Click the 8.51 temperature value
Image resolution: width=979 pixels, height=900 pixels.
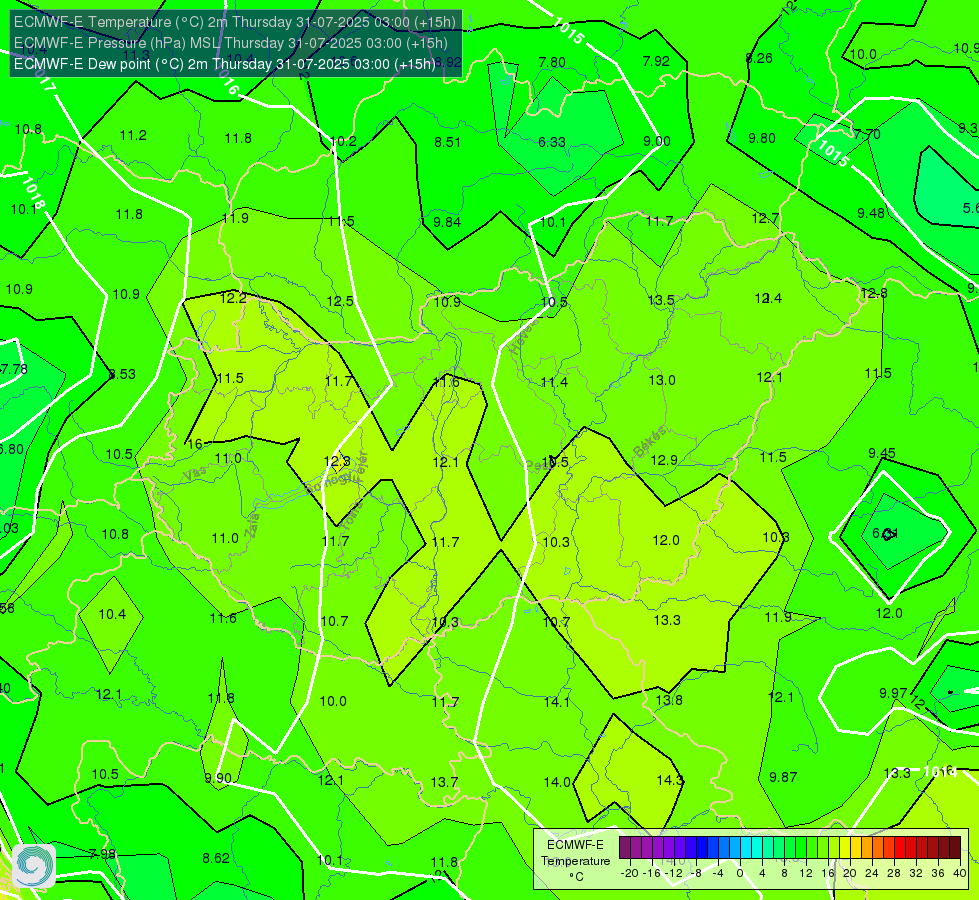pos(448,142)
